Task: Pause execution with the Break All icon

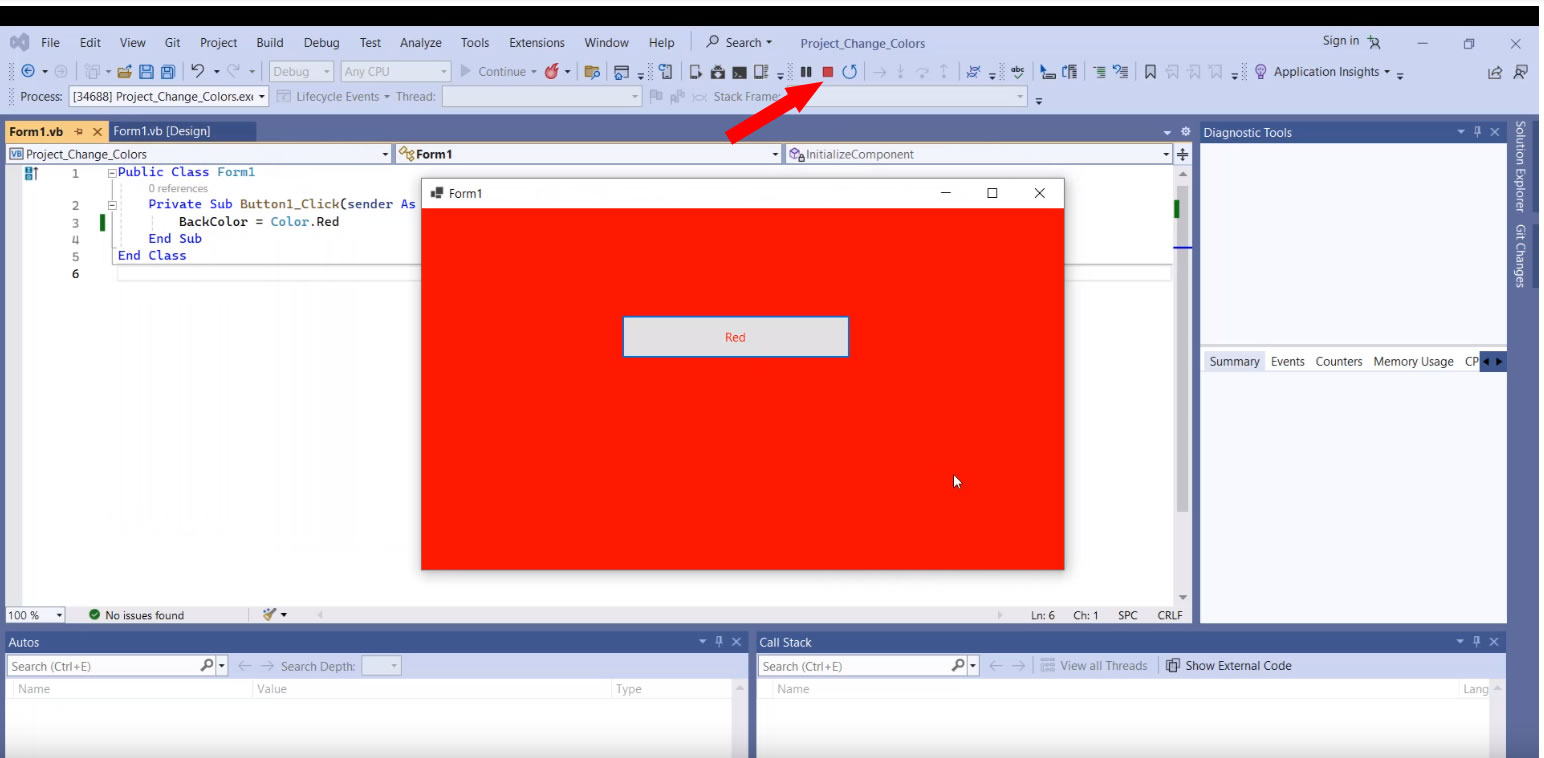Action: point(805,72)
